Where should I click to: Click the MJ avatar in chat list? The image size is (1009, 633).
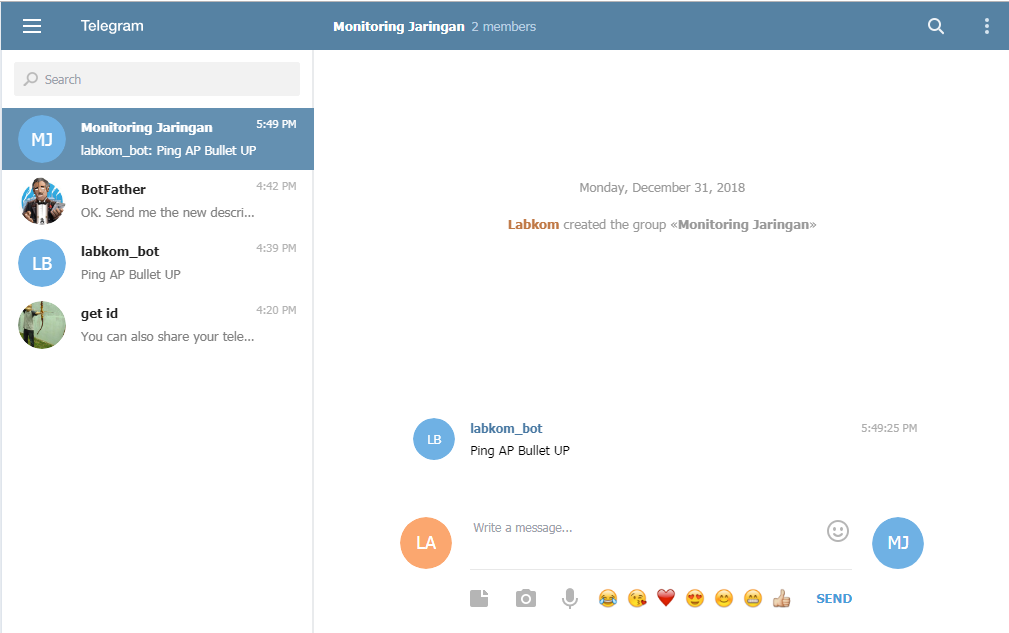click(x=42, y=139)
